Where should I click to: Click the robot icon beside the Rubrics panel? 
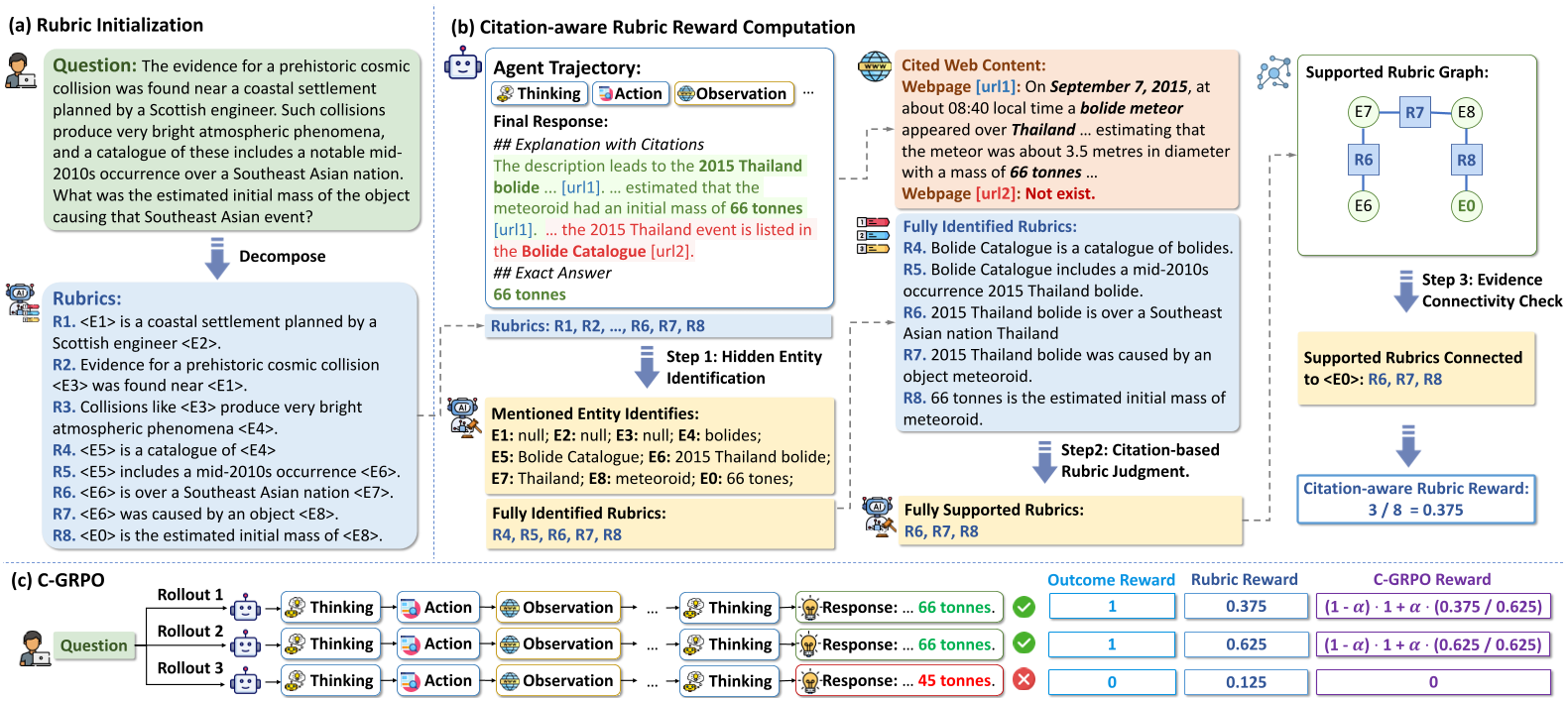(x=21, y=300)
